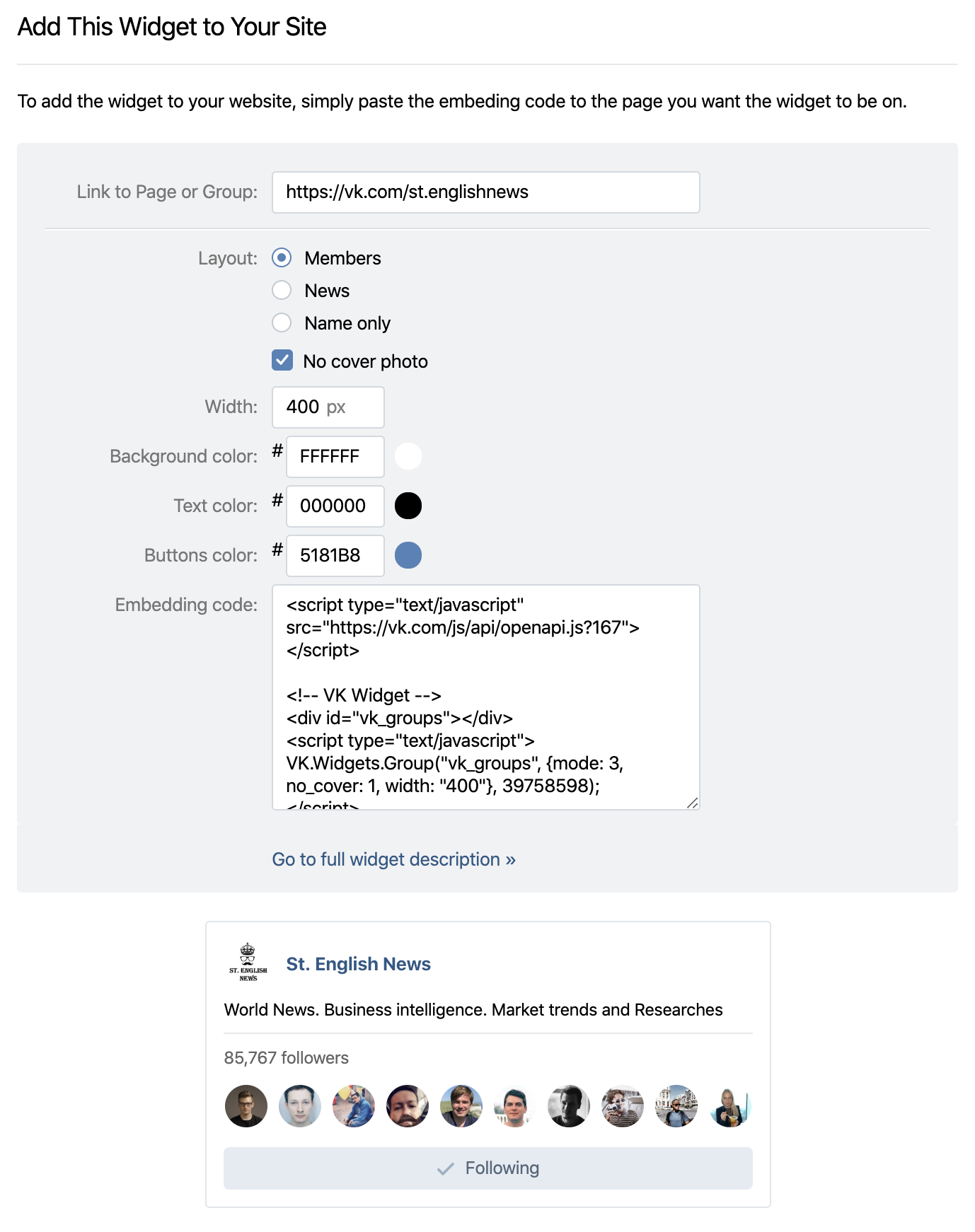This screenshot has width=975, height=1232.
Task: Choose the Name only layout
Action: coord(282,323)
